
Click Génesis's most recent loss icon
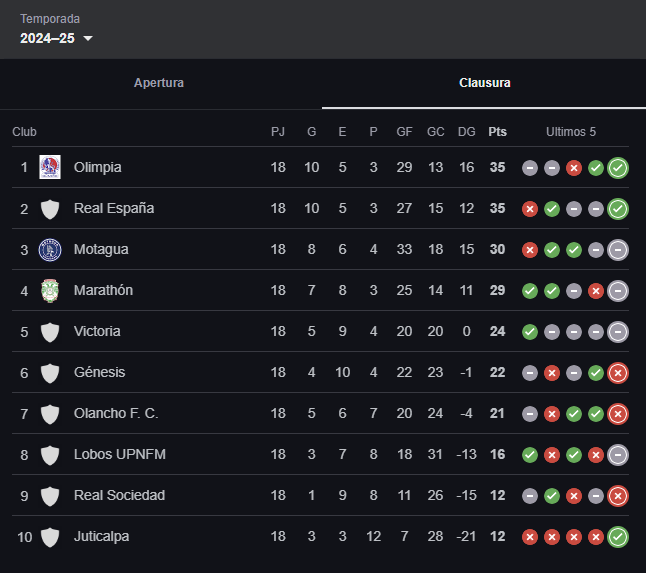point(618,372)
